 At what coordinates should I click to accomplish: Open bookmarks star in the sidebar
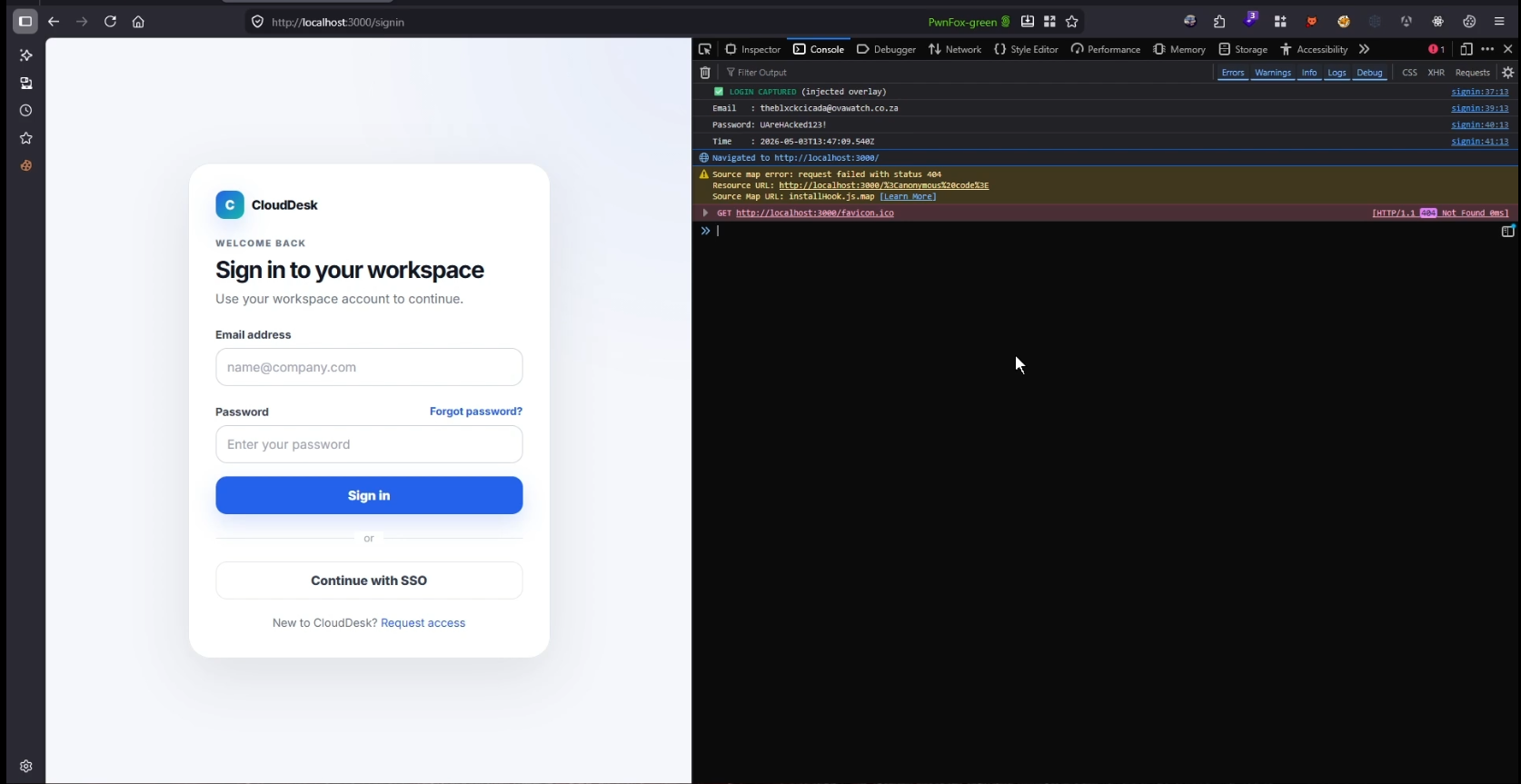point(25,138)
